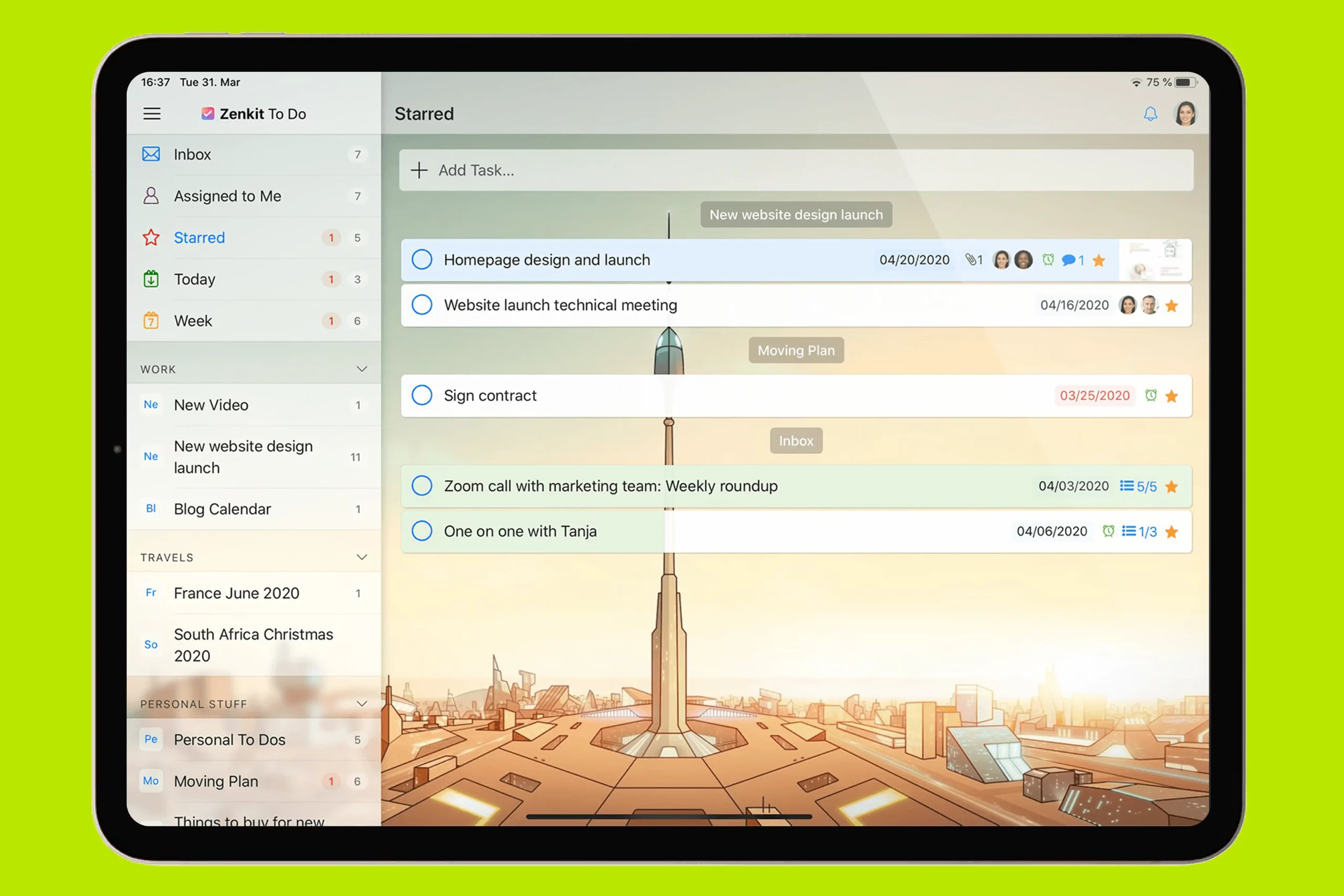The image size is (1344, 896).
Task: Complete the One on one with Tanja task
Action: [422, 531]
